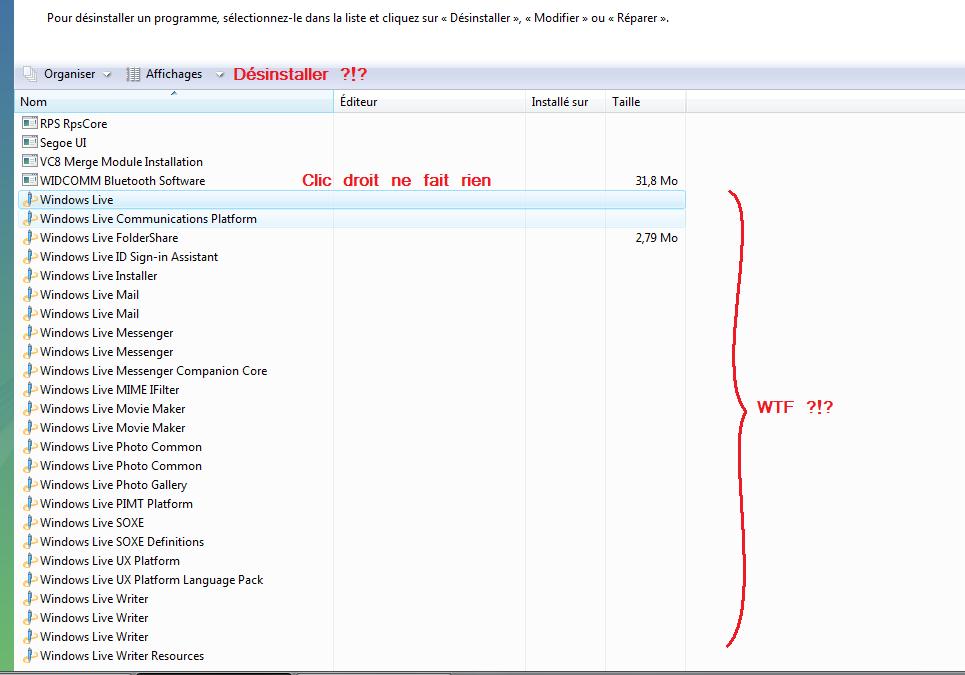Screen dimensions: 965x675
Task: Select Windows Live FolderShare name
Action: point(109,238)
